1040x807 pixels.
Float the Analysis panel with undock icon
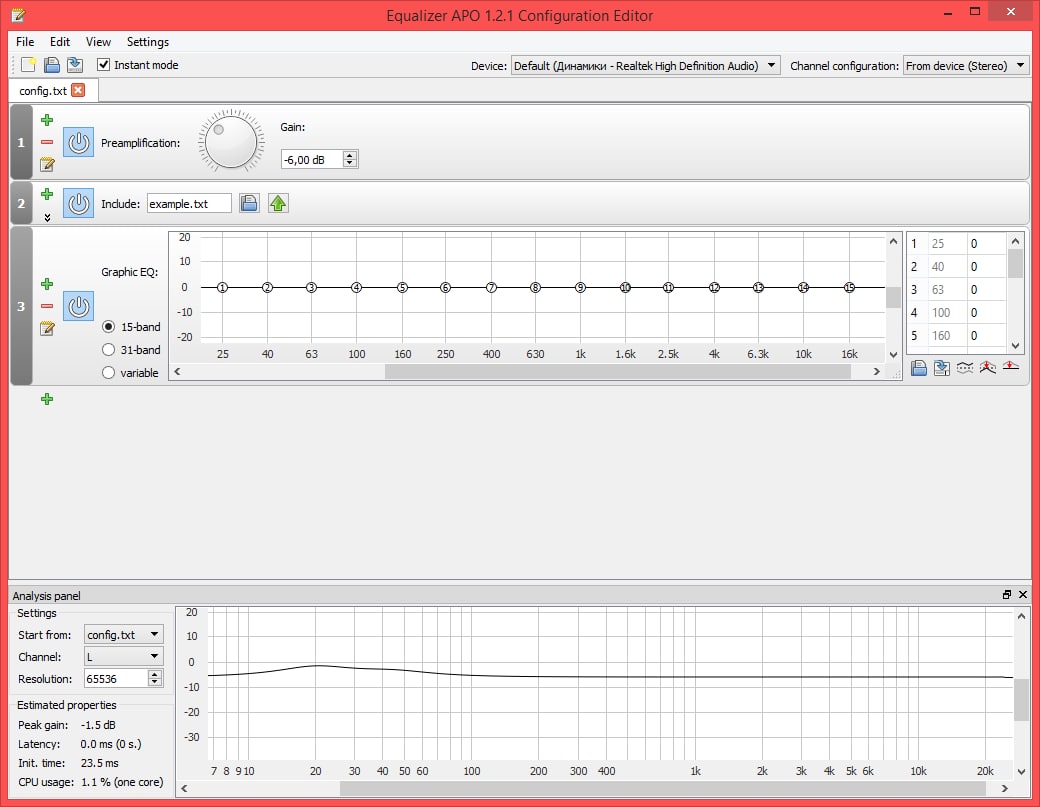tap(1007, 595)
